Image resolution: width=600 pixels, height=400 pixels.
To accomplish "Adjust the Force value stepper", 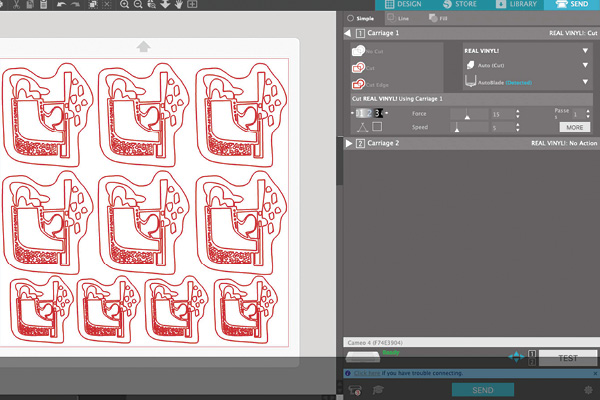I will click(x=517, y=114).
